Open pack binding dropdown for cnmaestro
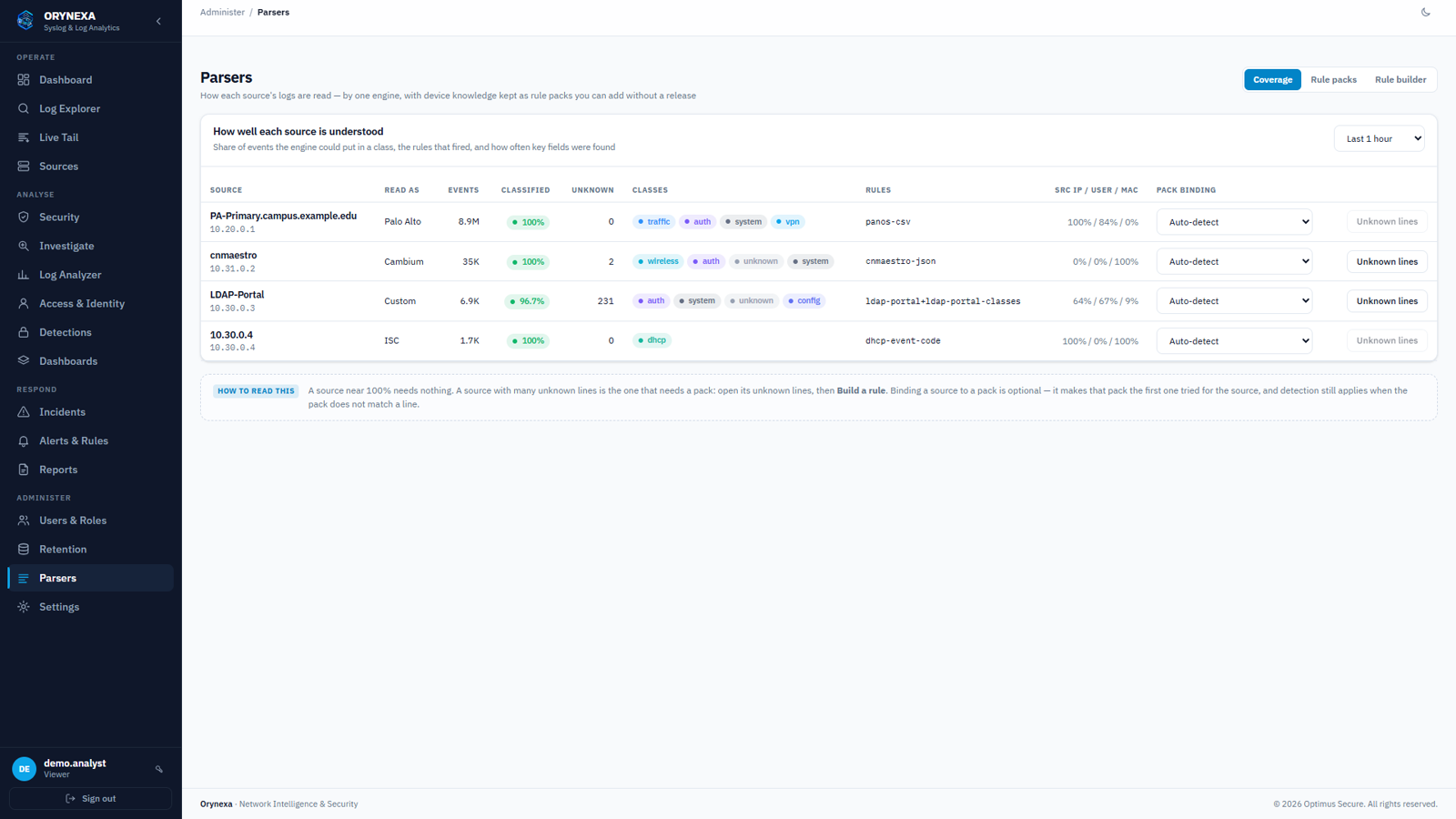Viewport: 1456px width, 819px height. click(x=1234, y=261)
